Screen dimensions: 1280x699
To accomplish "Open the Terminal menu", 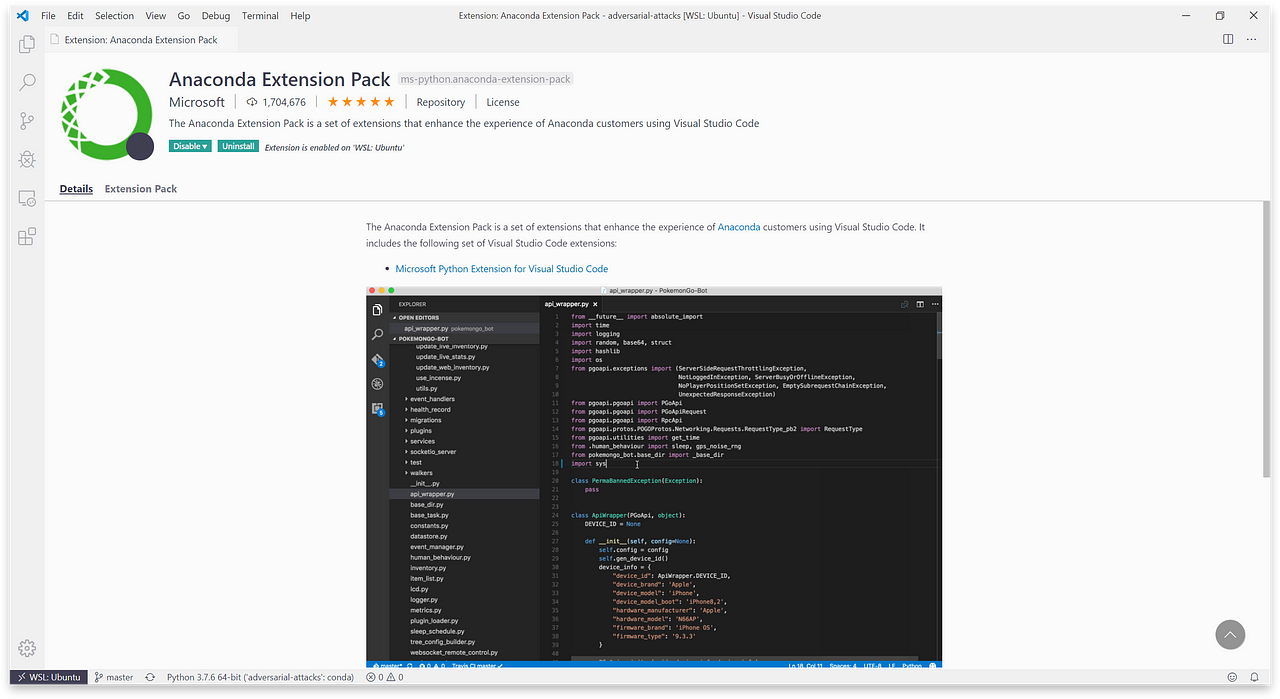I will pyautogui.click(x=261, y=16).
